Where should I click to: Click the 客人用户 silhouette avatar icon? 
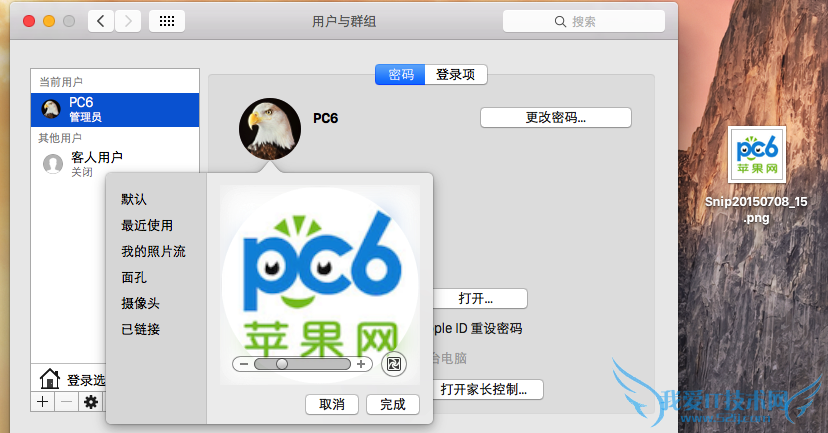click(x=53, y=164)
